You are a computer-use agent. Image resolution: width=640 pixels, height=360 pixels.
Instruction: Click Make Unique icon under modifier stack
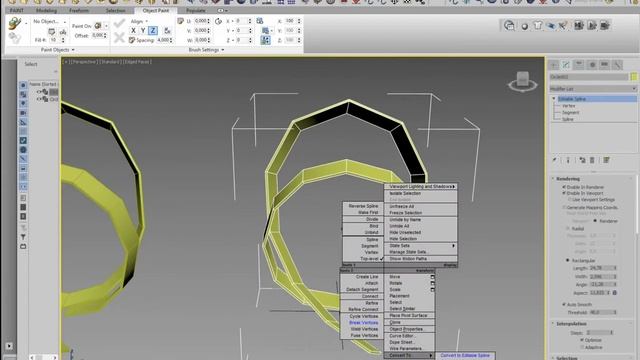(582, 160)
